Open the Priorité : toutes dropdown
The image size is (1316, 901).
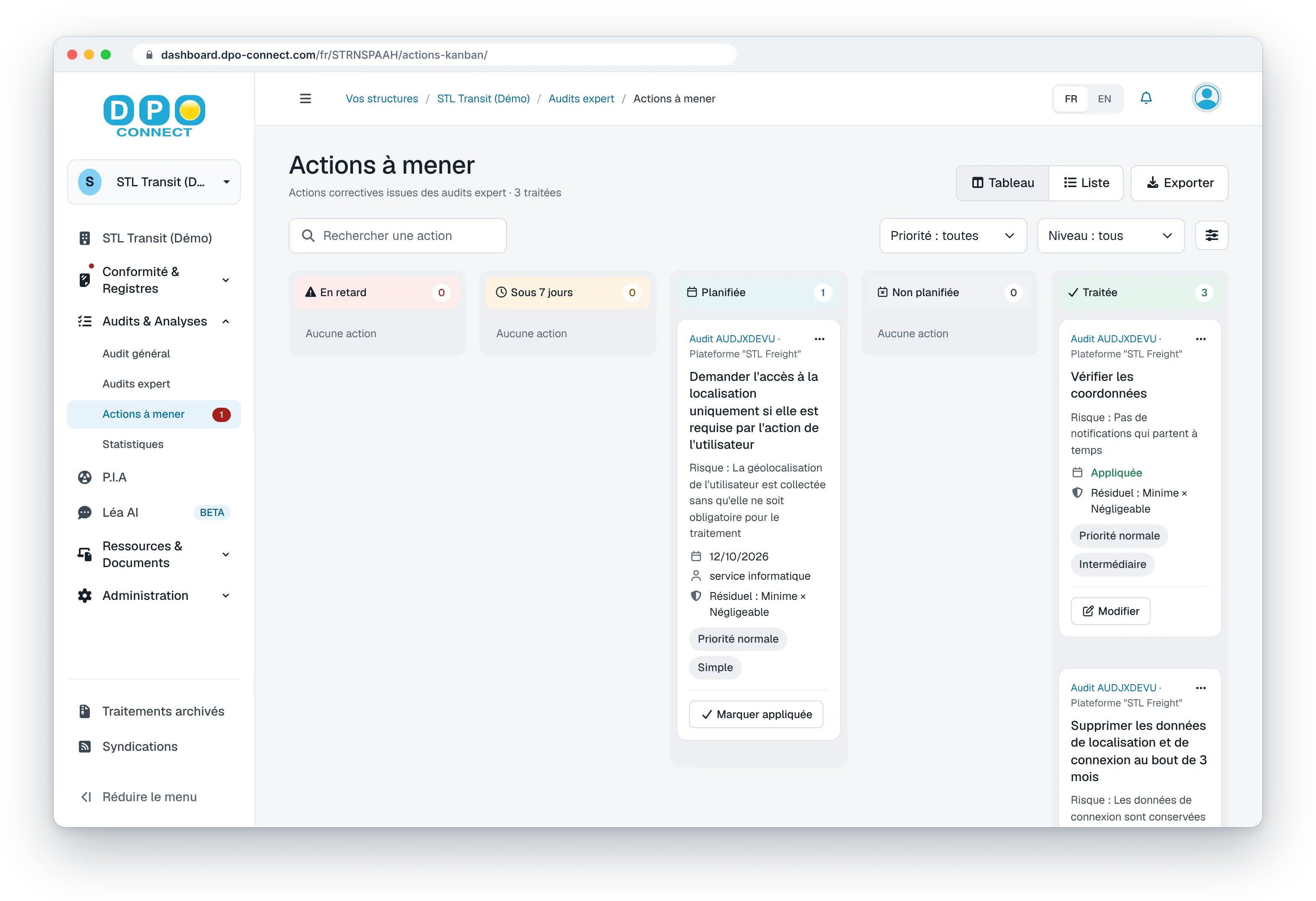[x=953, y=235]
